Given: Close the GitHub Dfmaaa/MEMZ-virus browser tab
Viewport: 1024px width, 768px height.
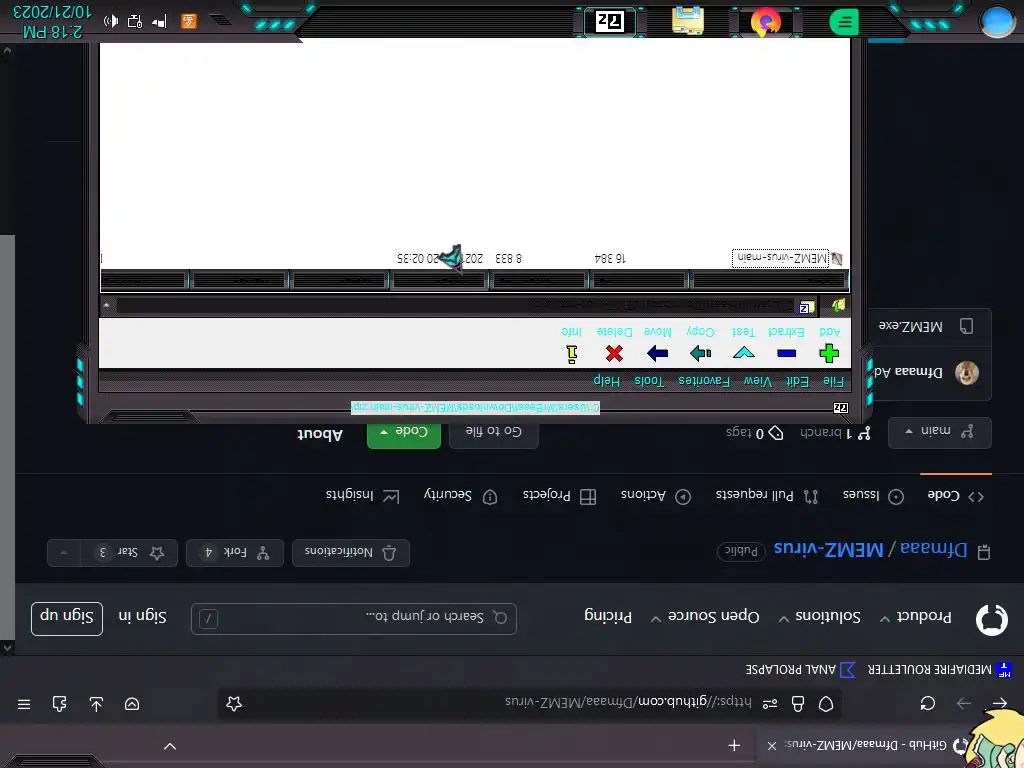Looking at the screenshot, I should pos(771,745).
